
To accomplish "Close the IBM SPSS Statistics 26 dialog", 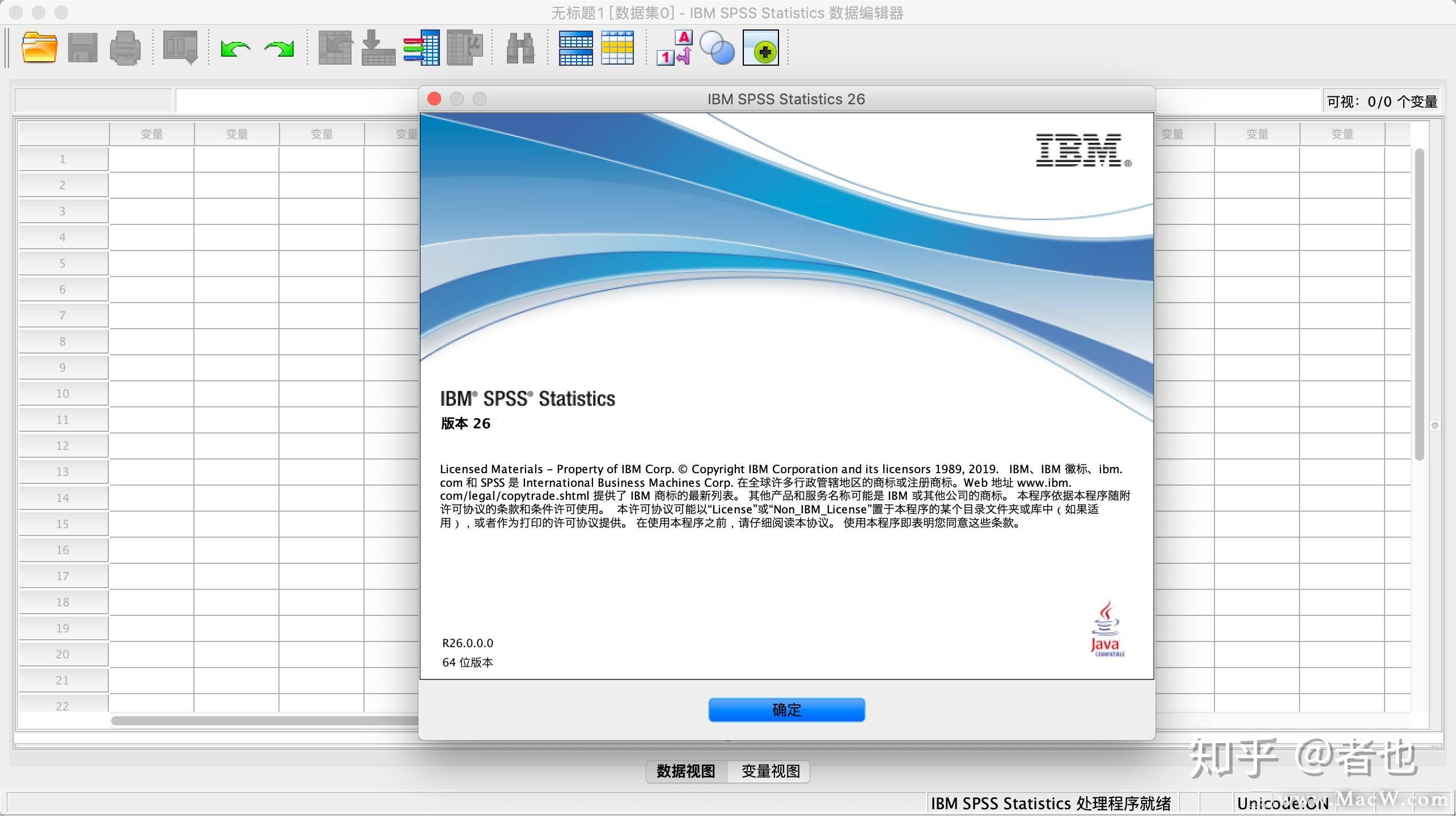I will (434, 99).
